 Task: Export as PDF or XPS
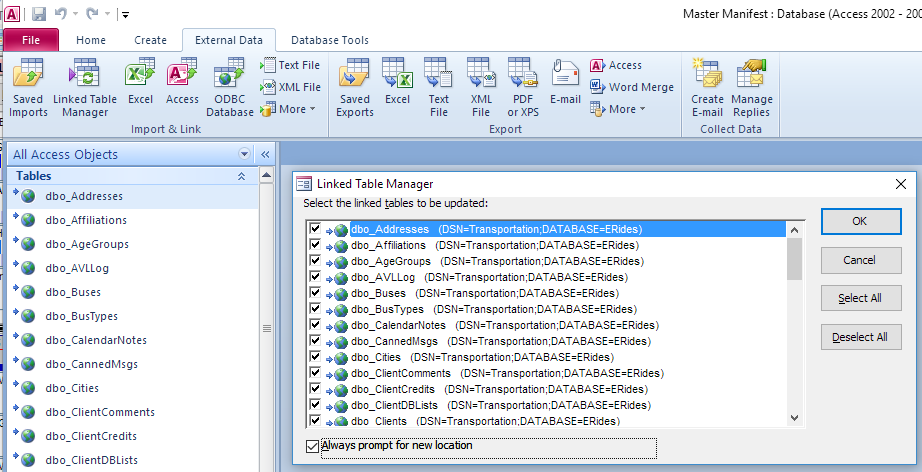point(523,88)
